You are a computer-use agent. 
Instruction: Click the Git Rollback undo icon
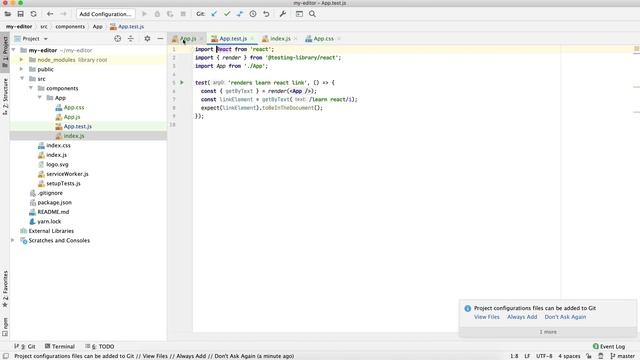coord(266,14)
